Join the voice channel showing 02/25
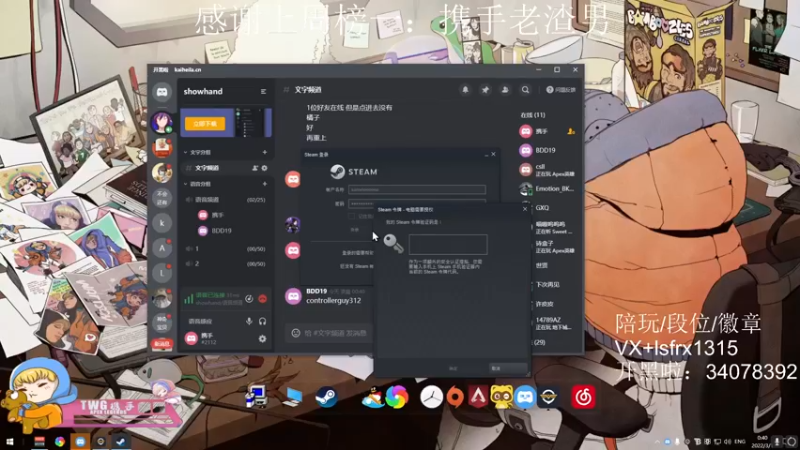The image size is (800, 450). 226,199
